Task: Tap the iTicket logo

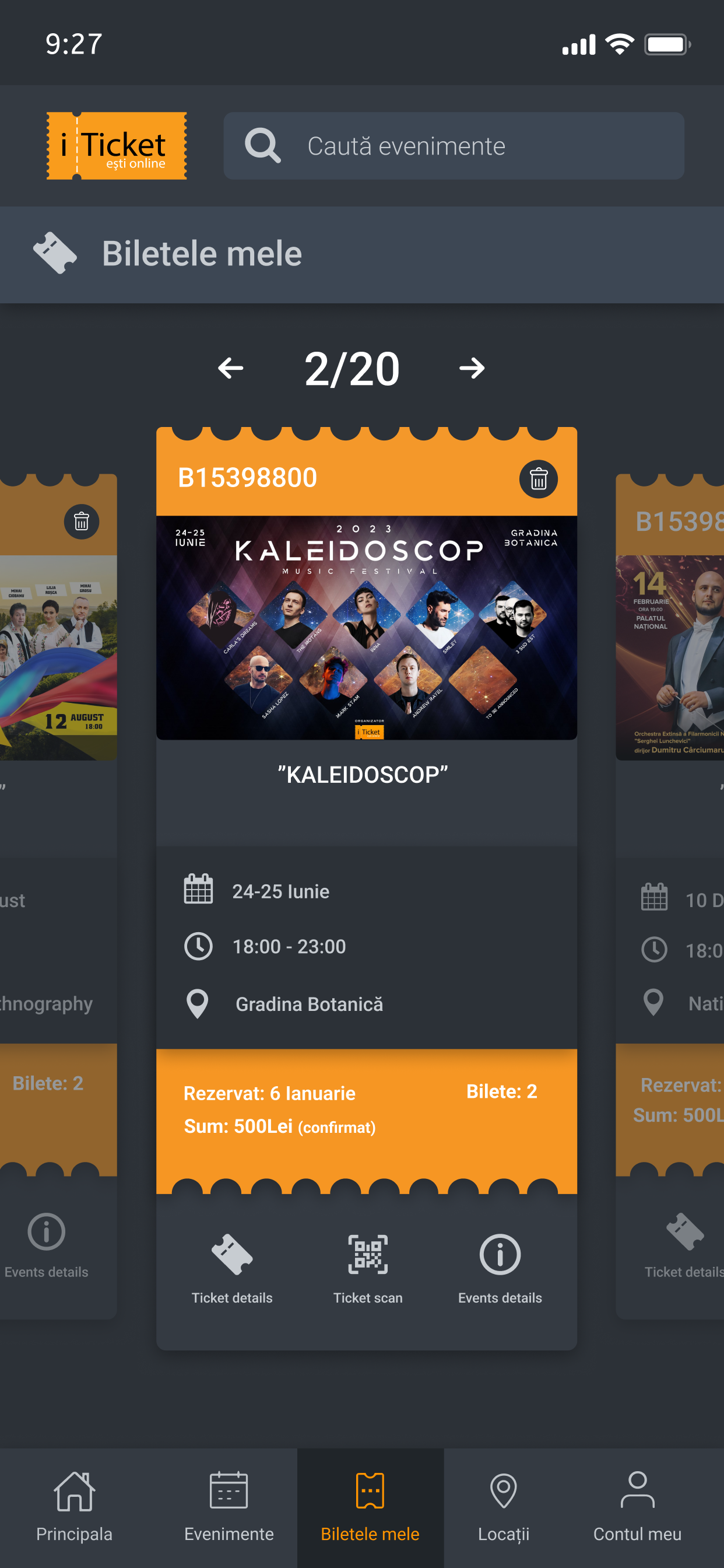Action: pyautogui.click(x=117, y=145)
